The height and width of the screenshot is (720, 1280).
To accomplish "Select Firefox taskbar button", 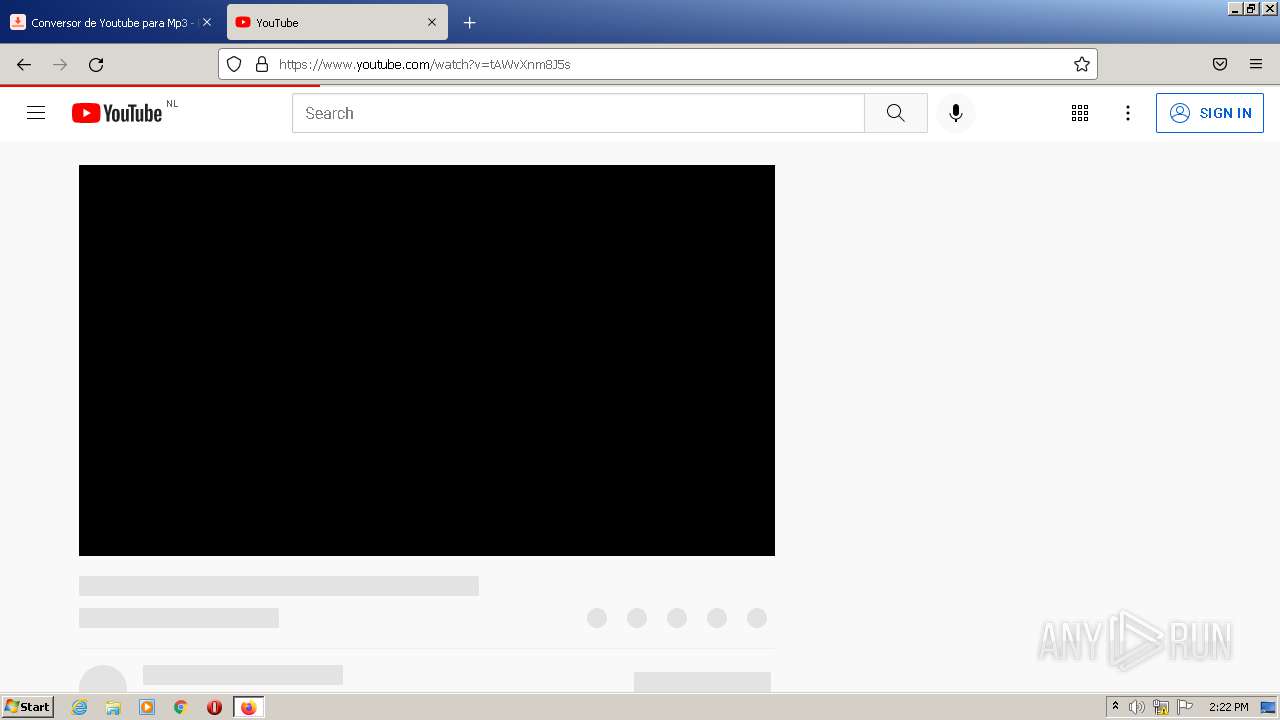I will 248,707.
